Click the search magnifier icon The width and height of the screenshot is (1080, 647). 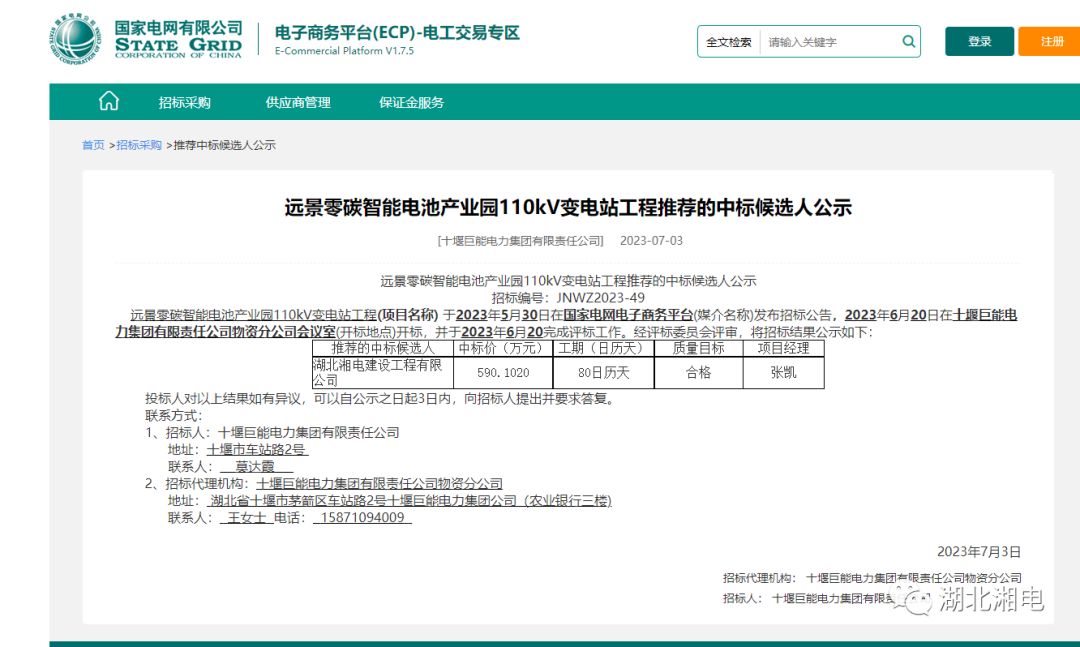[908, 41]
